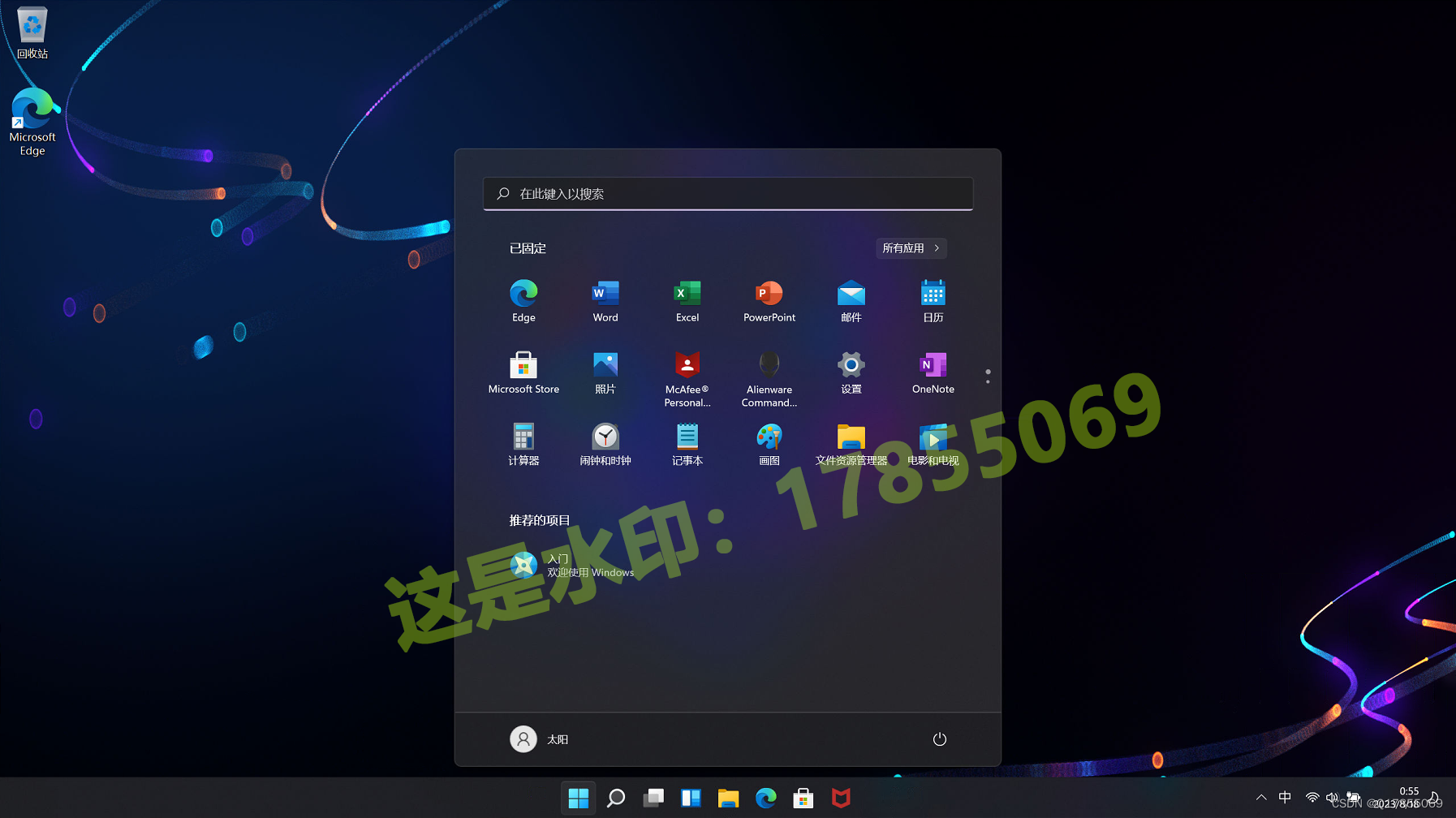Open the recommended 入门 item

click(572, 566)
